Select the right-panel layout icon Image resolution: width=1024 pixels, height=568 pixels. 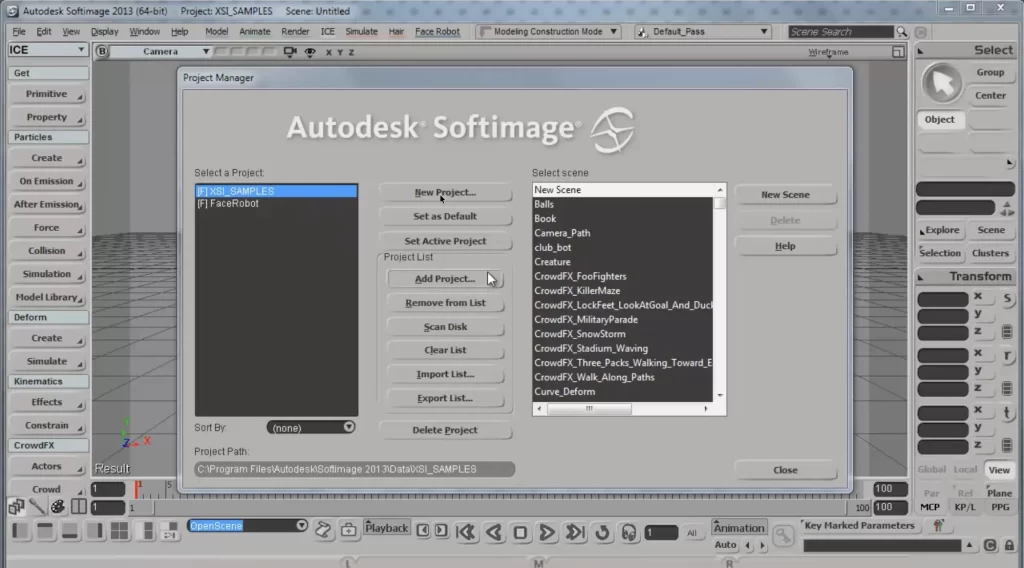[95, 531]
